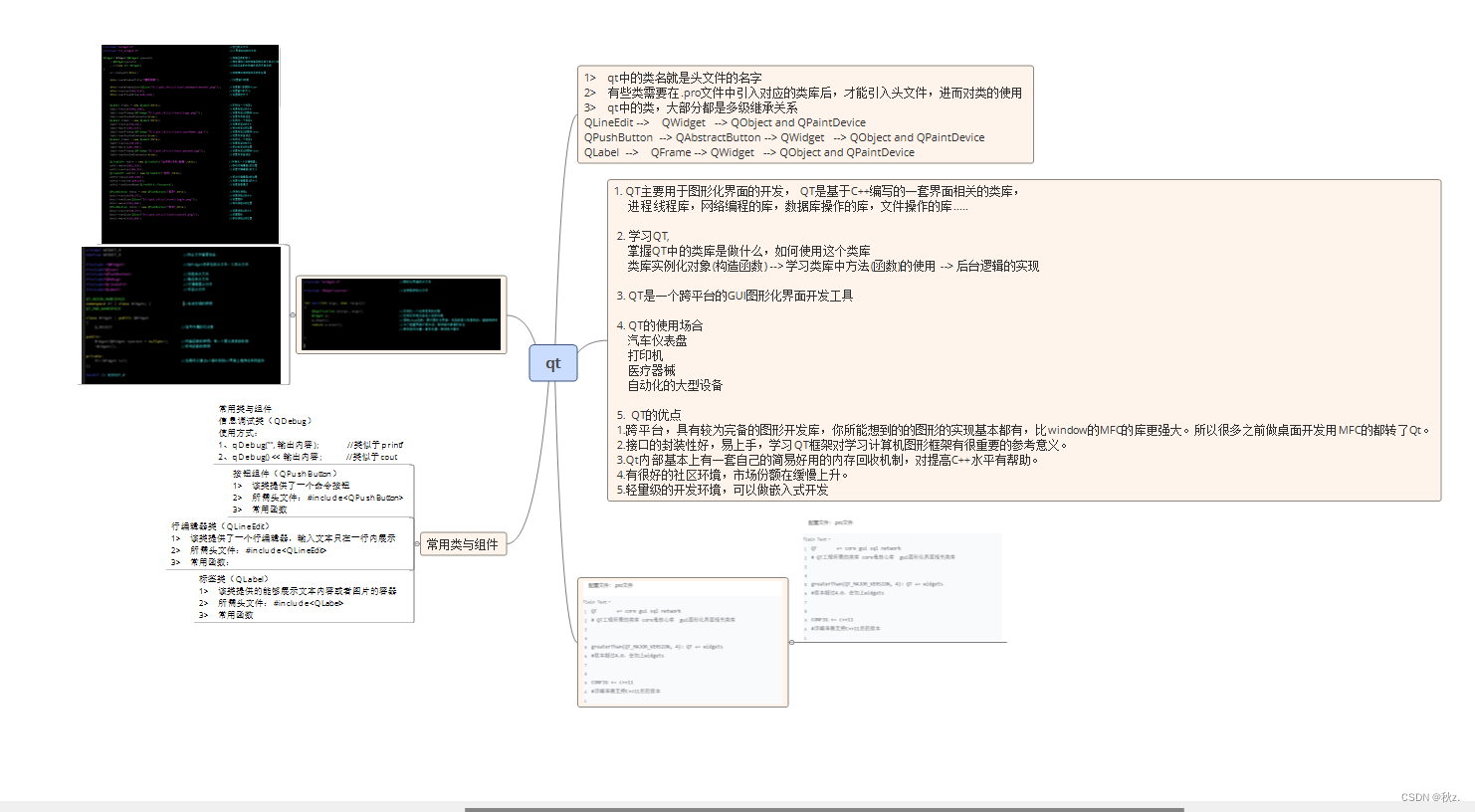Viewport: 1475px width, 812px height.
Task: Click the '信息调试类(QDebug)' line
Action: pyautogui.click(x=266, y=421)
